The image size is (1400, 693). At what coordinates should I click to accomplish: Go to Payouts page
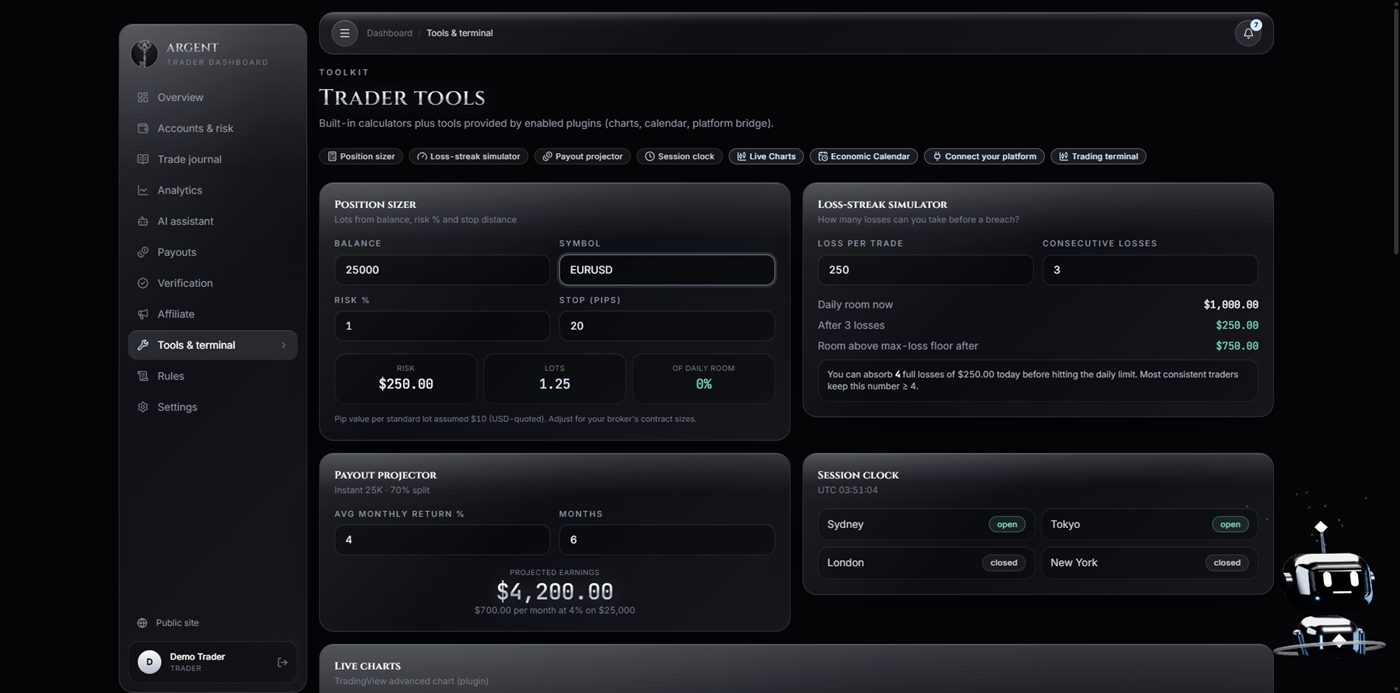213,252
